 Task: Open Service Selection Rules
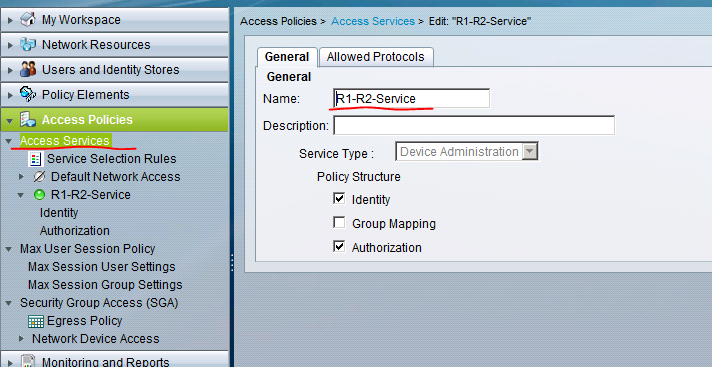click(112, 159)
